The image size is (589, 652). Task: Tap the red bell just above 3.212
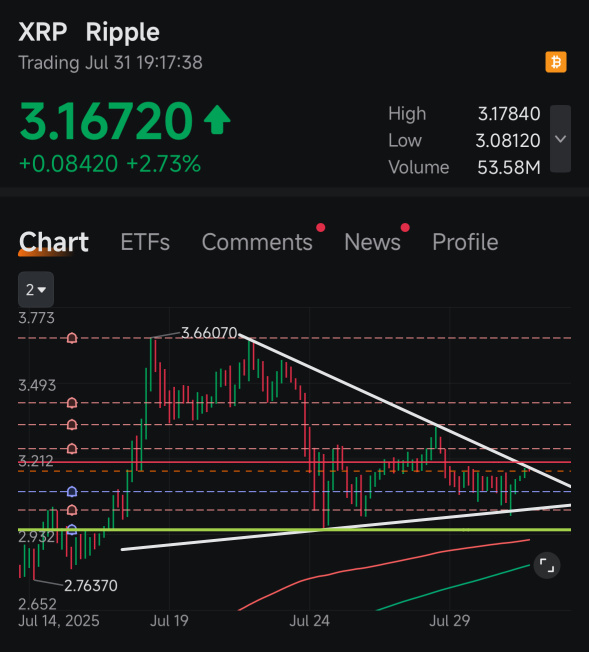(x=72, y=449)
